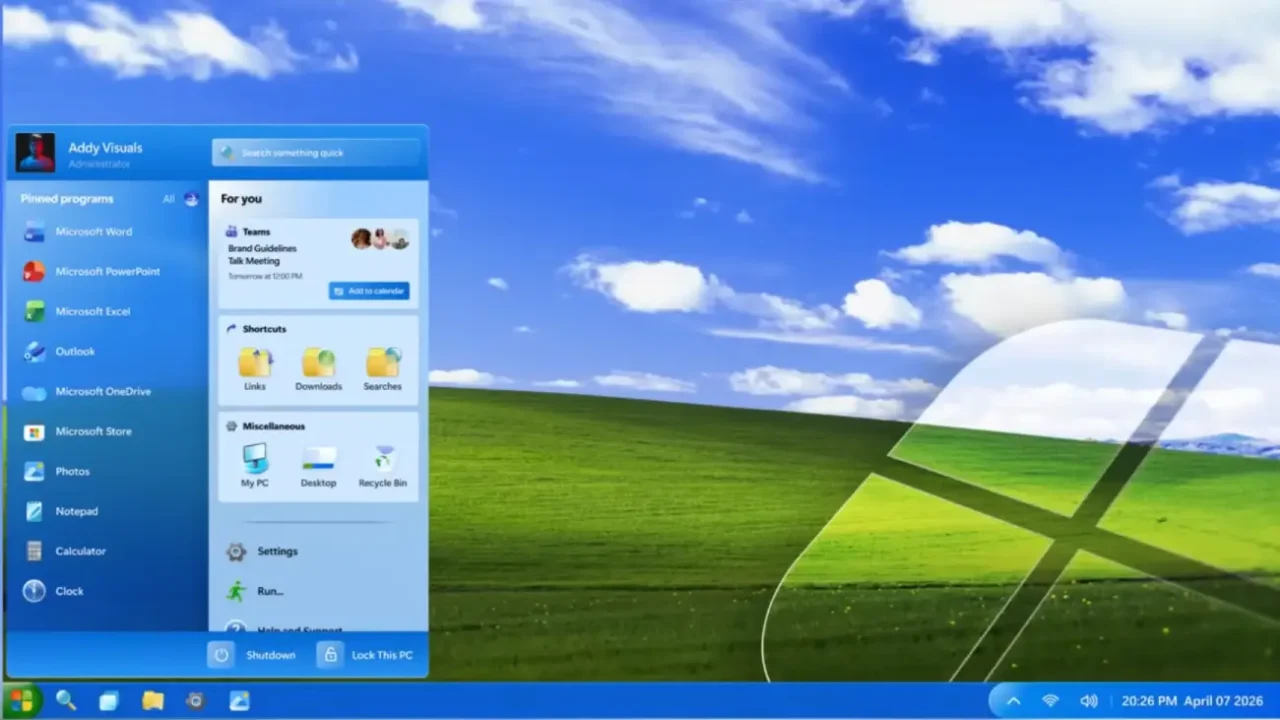Click the Search something quick field
This screenshot has height=720, width=1280.
click(x=317, y=152)
